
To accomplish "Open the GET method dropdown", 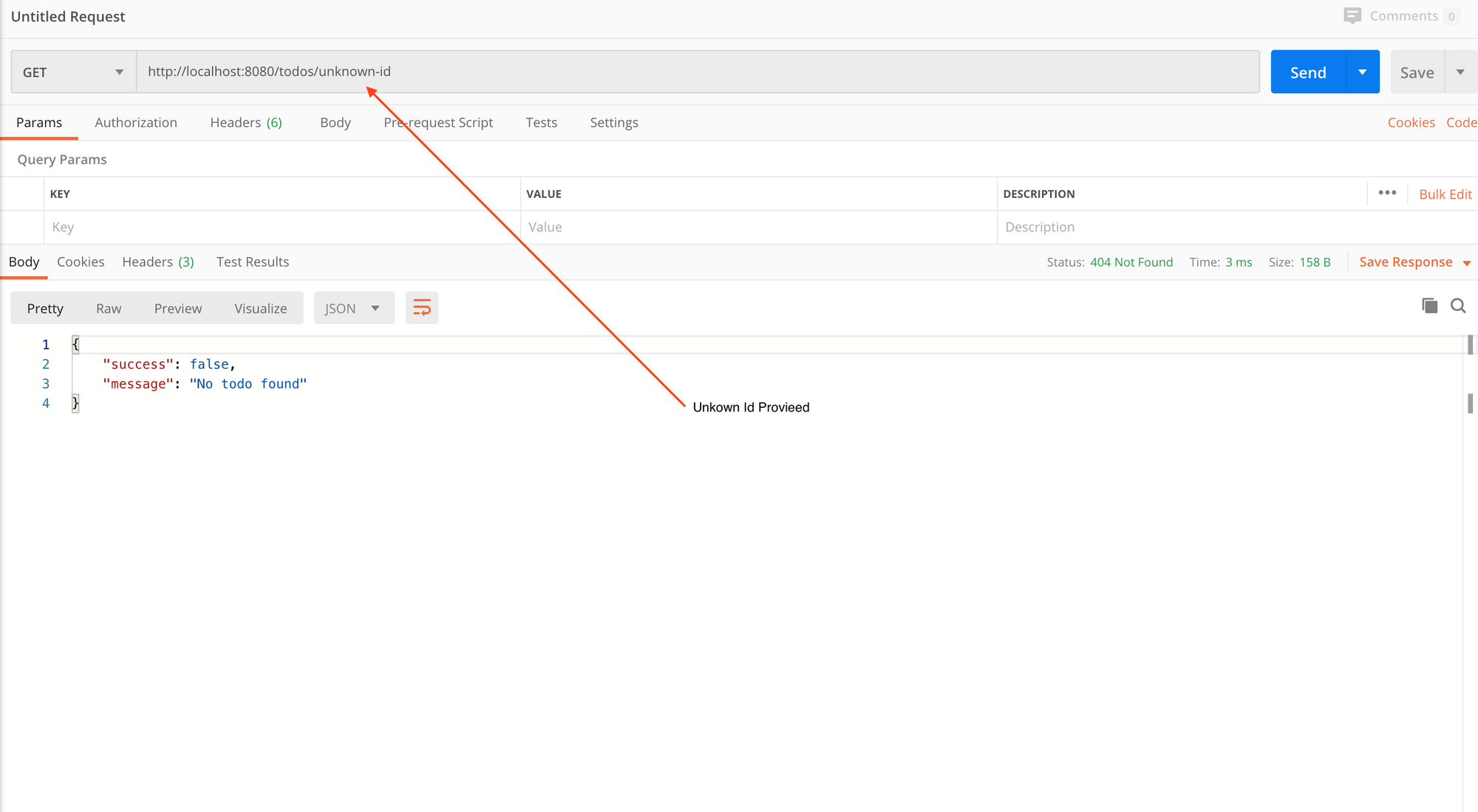I will click(73, 72).
